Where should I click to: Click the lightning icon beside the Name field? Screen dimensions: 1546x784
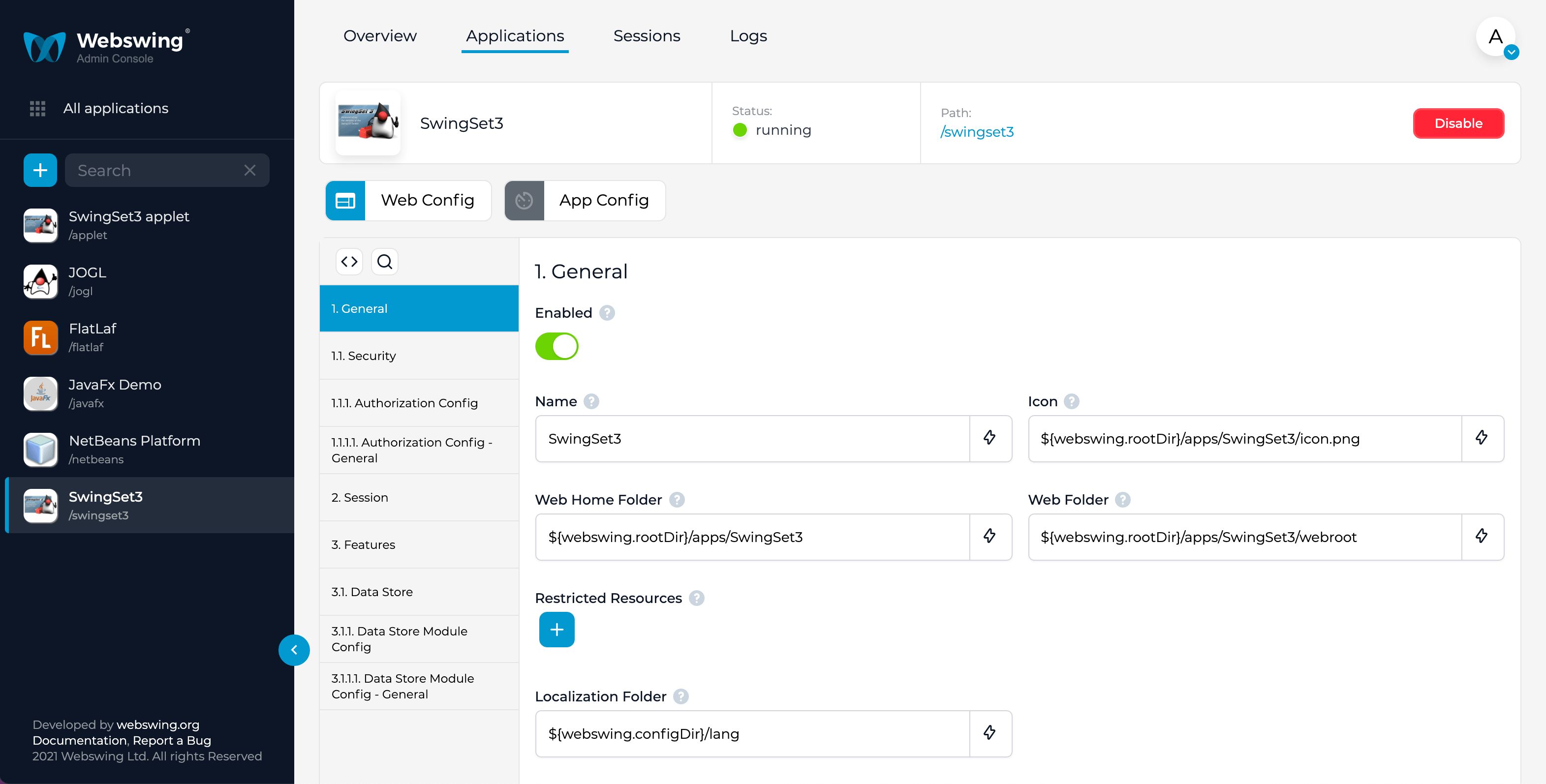[x=990, y=439]
